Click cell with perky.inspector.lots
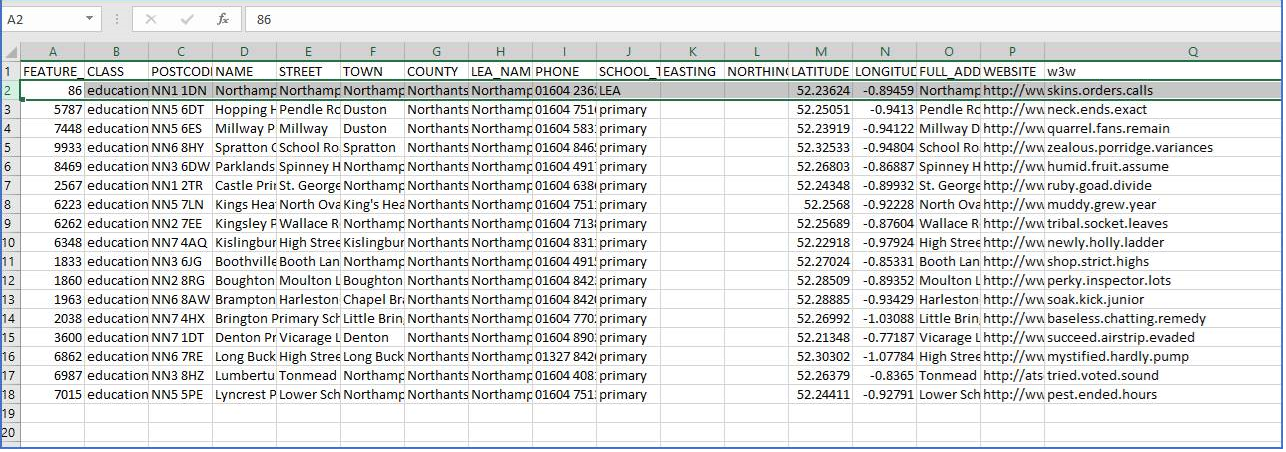 point(1164,280)
